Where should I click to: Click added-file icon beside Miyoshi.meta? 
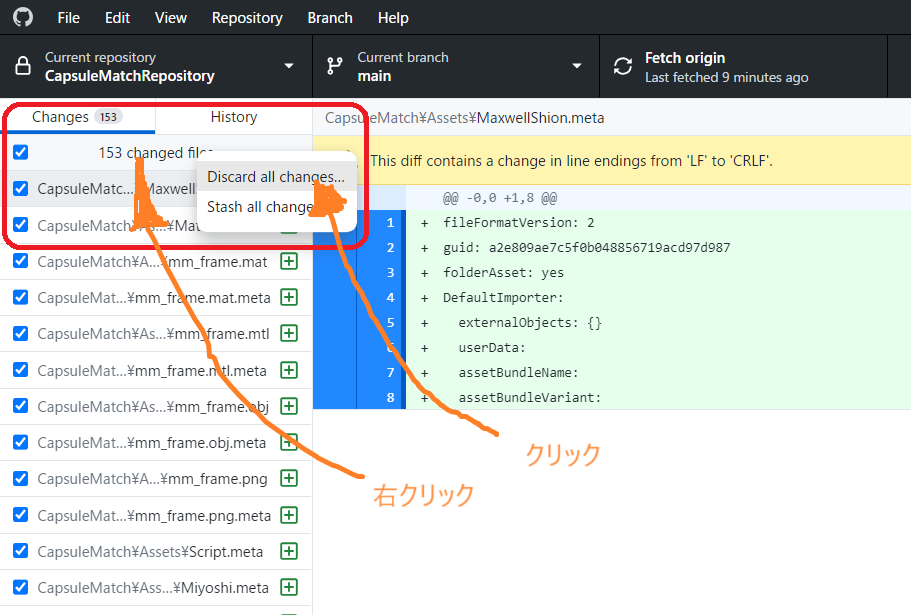[x=289, y=587]
